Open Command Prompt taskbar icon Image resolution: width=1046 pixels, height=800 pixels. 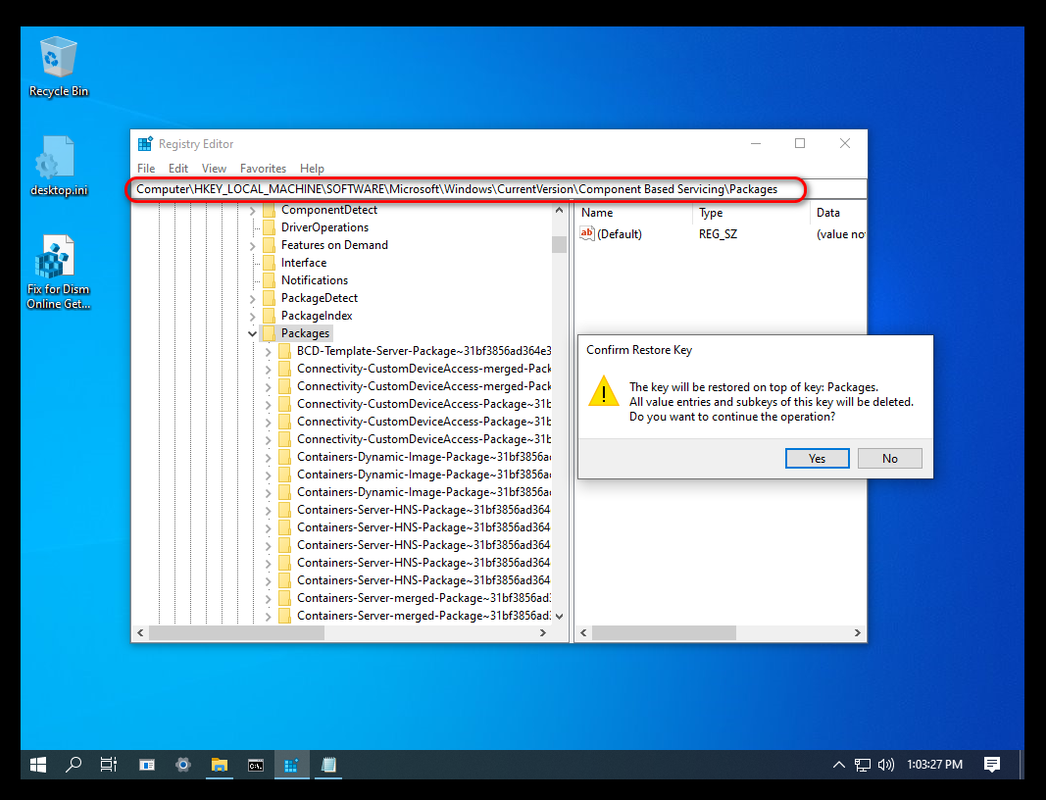(x=255, y=765)
